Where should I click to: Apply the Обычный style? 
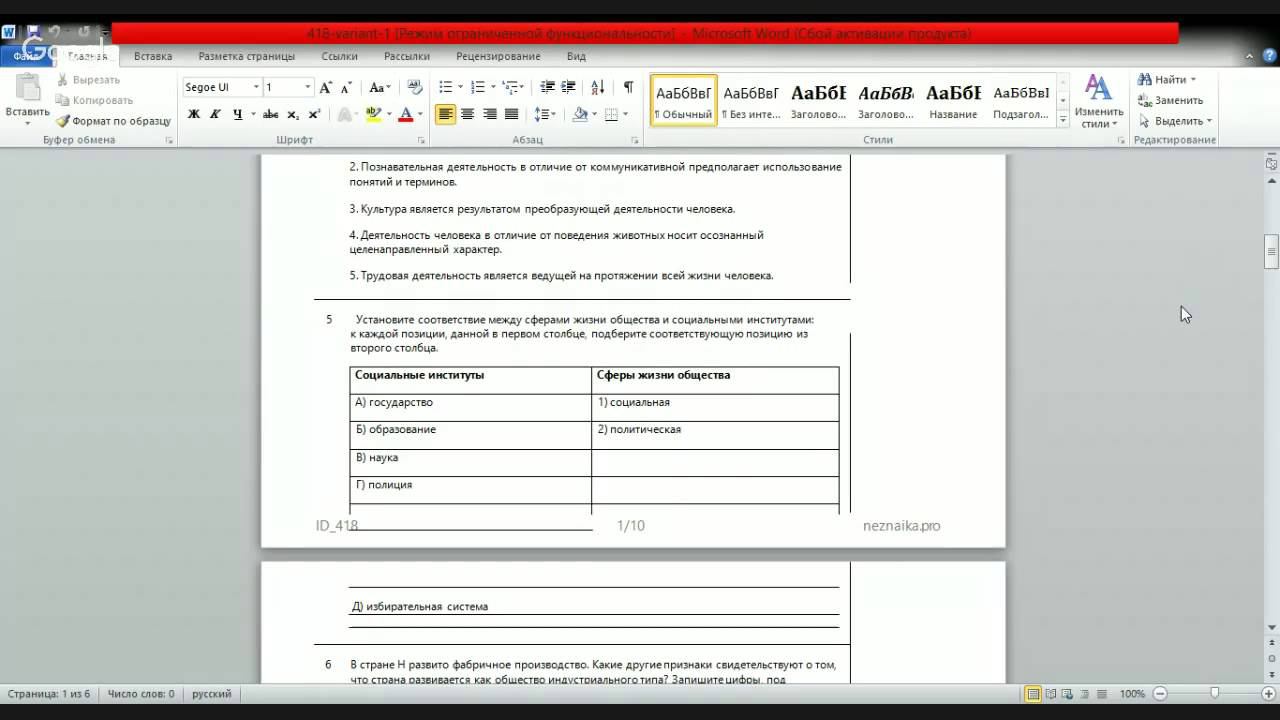point(684,100)
